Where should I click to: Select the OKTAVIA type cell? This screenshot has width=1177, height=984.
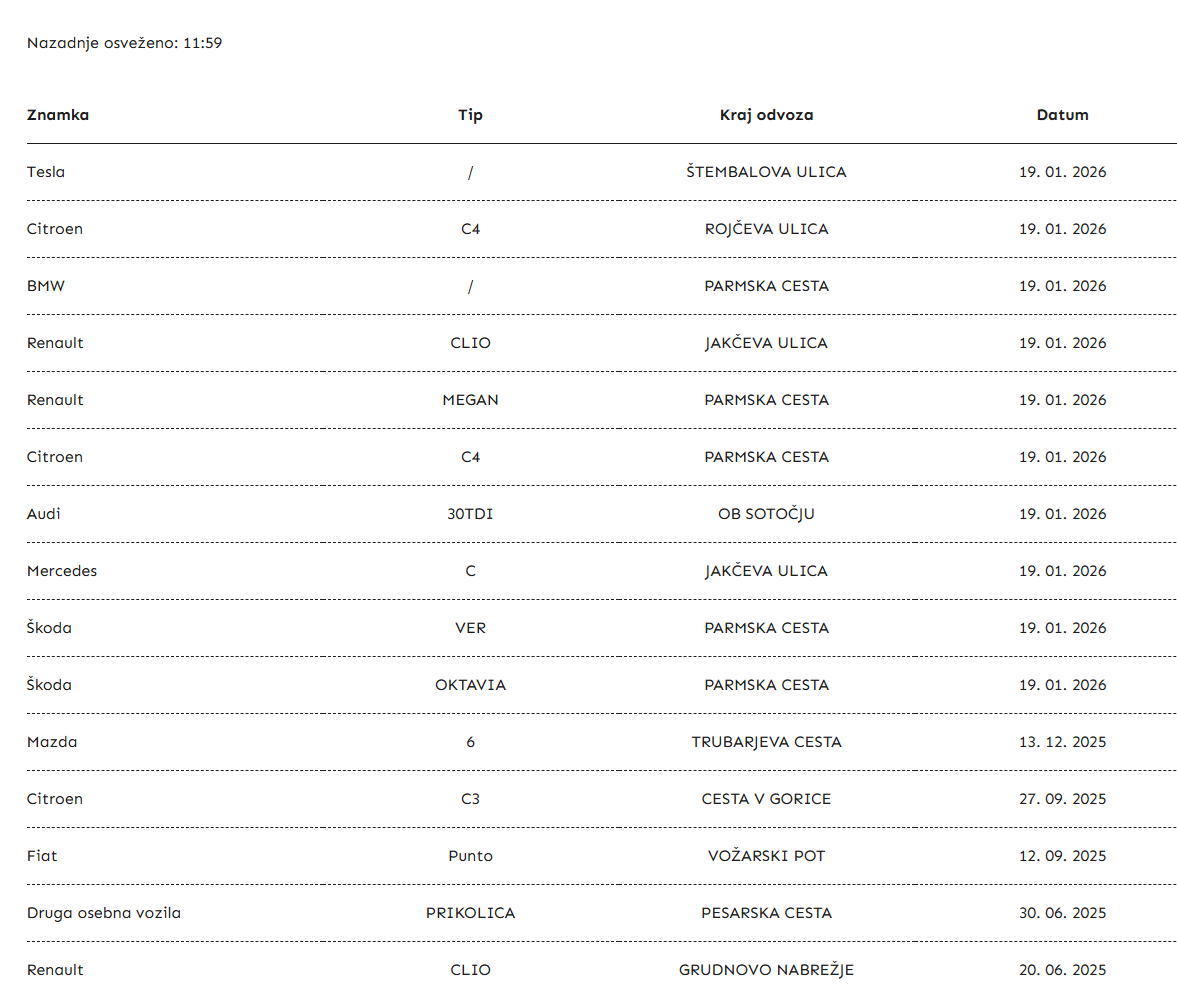(x=470, y=685)
